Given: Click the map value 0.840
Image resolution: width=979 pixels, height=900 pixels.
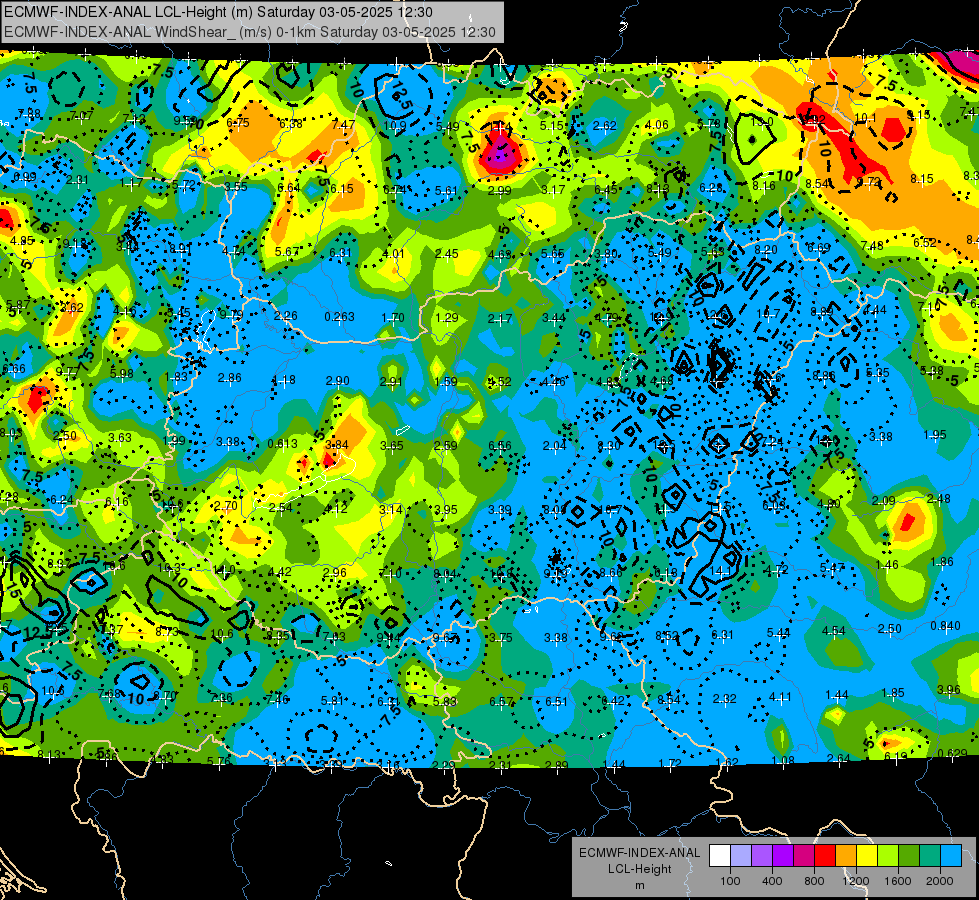Looking at the screenshot, I should coord(945,626).
